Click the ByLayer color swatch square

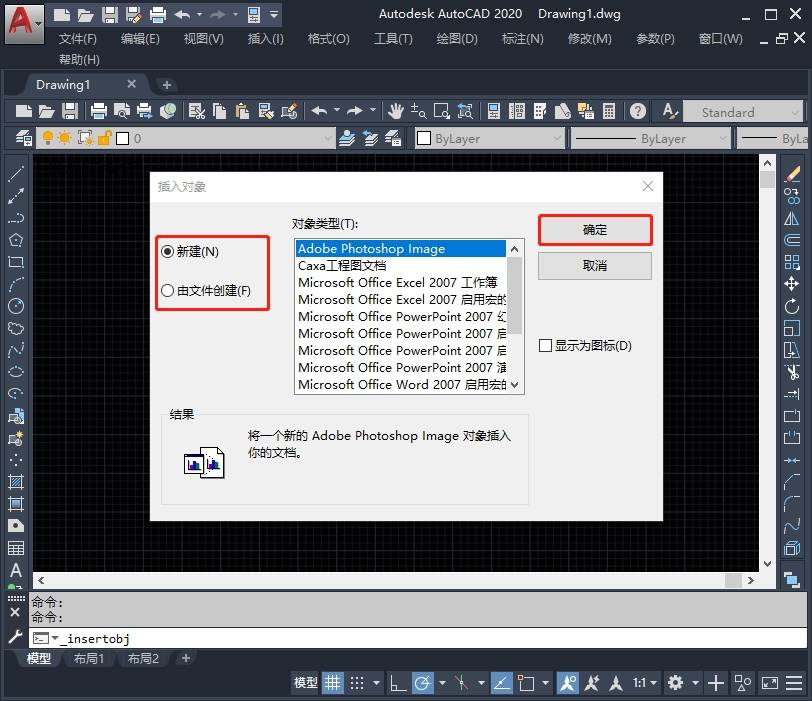point(424,138)
